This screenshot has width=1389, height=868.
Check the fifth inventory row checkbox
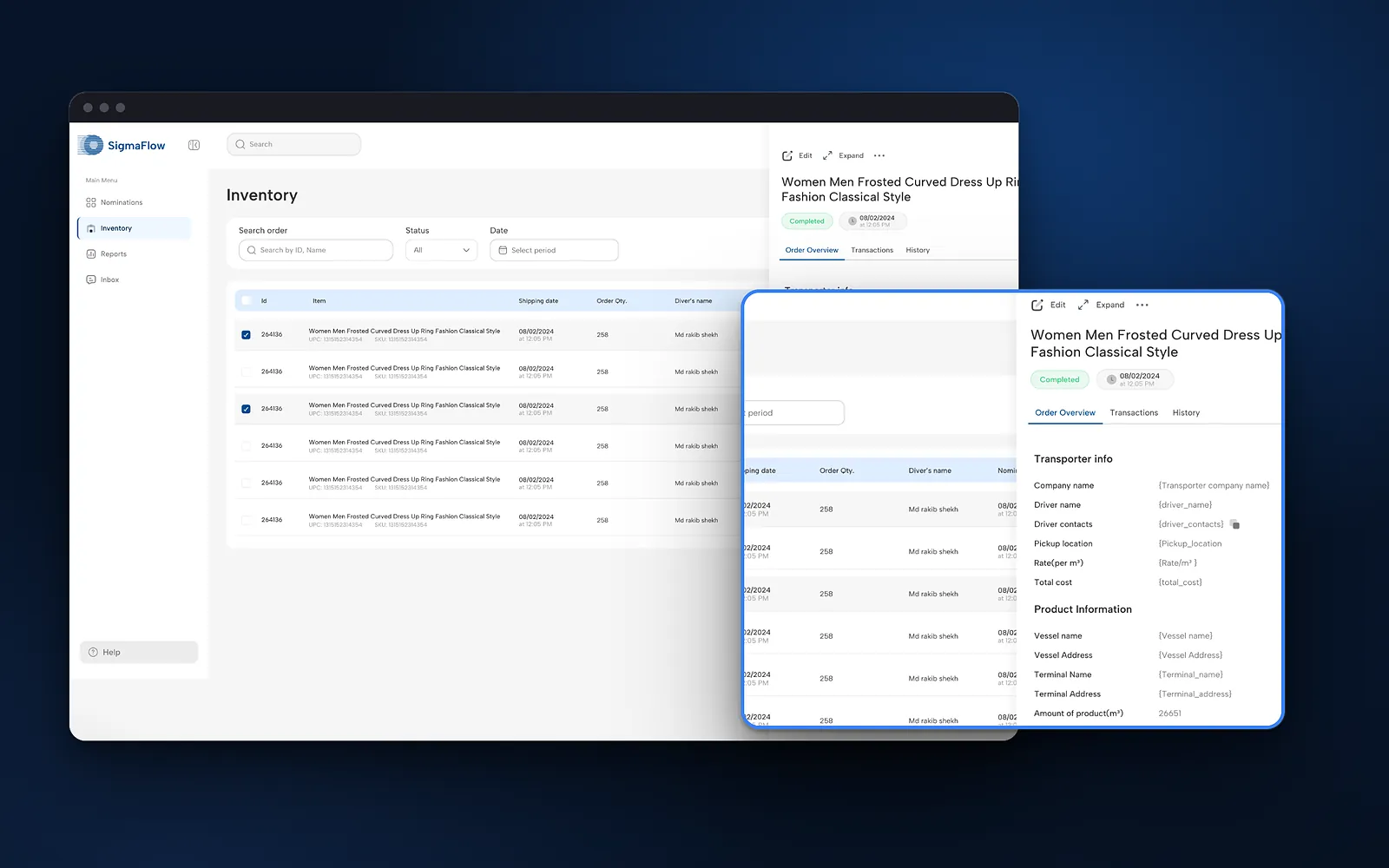[246, 483]
